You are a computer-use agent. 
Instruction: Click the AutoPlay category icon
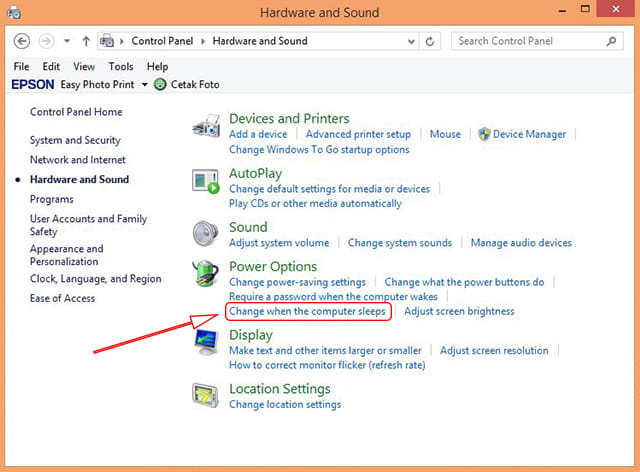coord(205,181)
